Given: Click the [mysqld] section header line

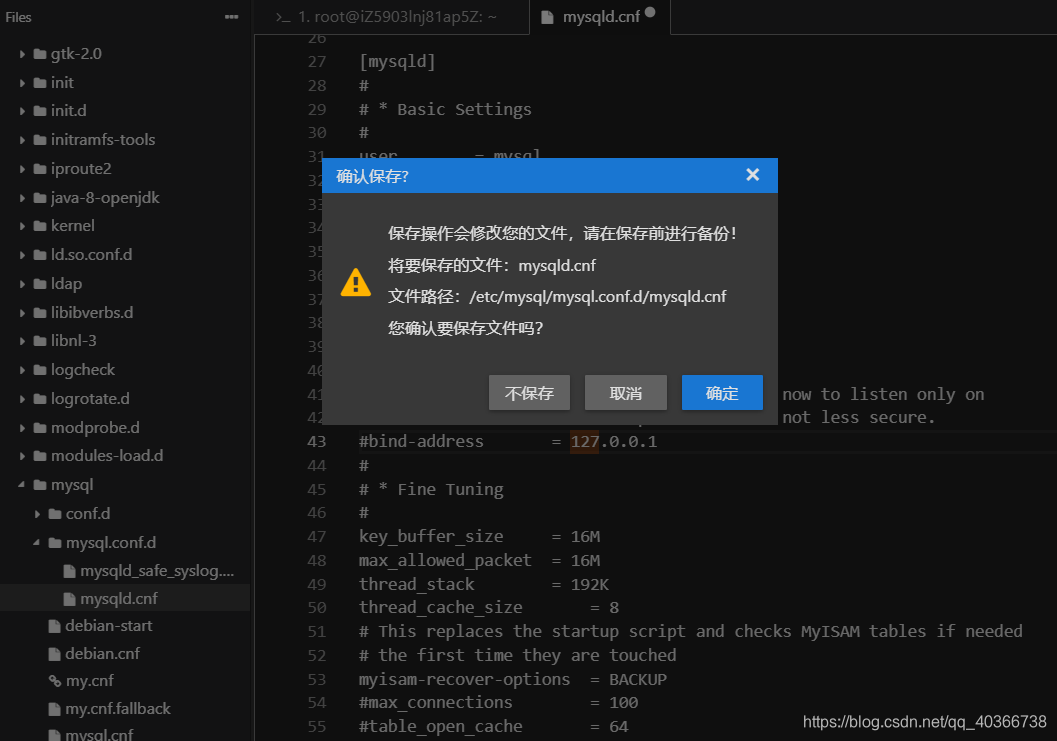Looking at the screenshot, I should point(397,61).
